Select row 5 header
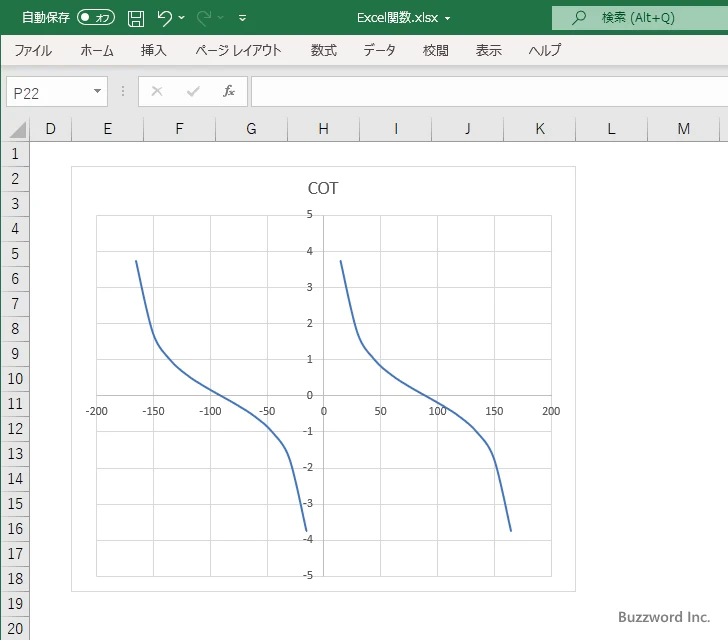Viewport: 728px width, 640px height. pyautogui.click(x=15, y=254)
